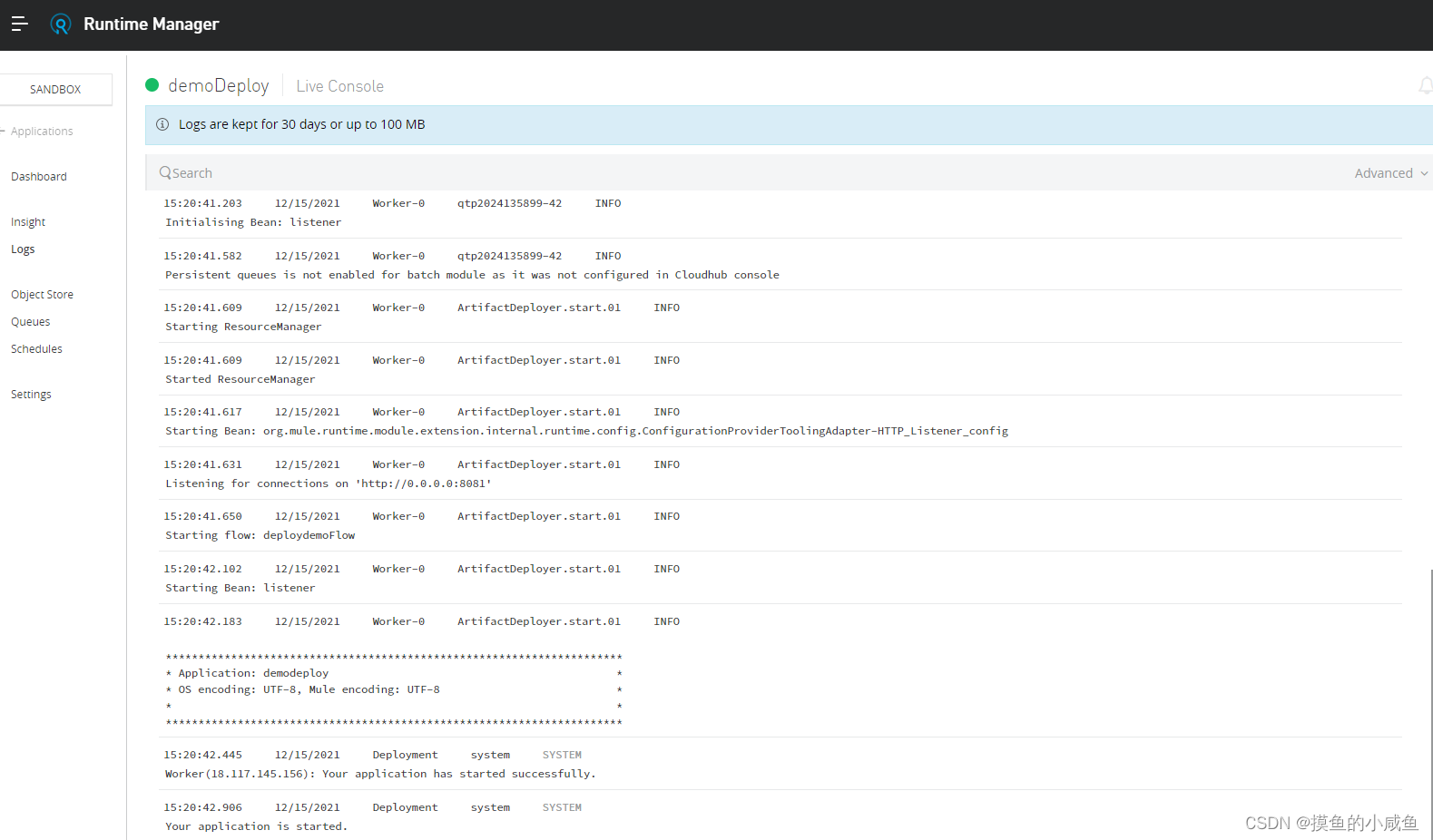1433x840 pixels.
Task: Click the notification bell icon
Action: coord(1426,85)
